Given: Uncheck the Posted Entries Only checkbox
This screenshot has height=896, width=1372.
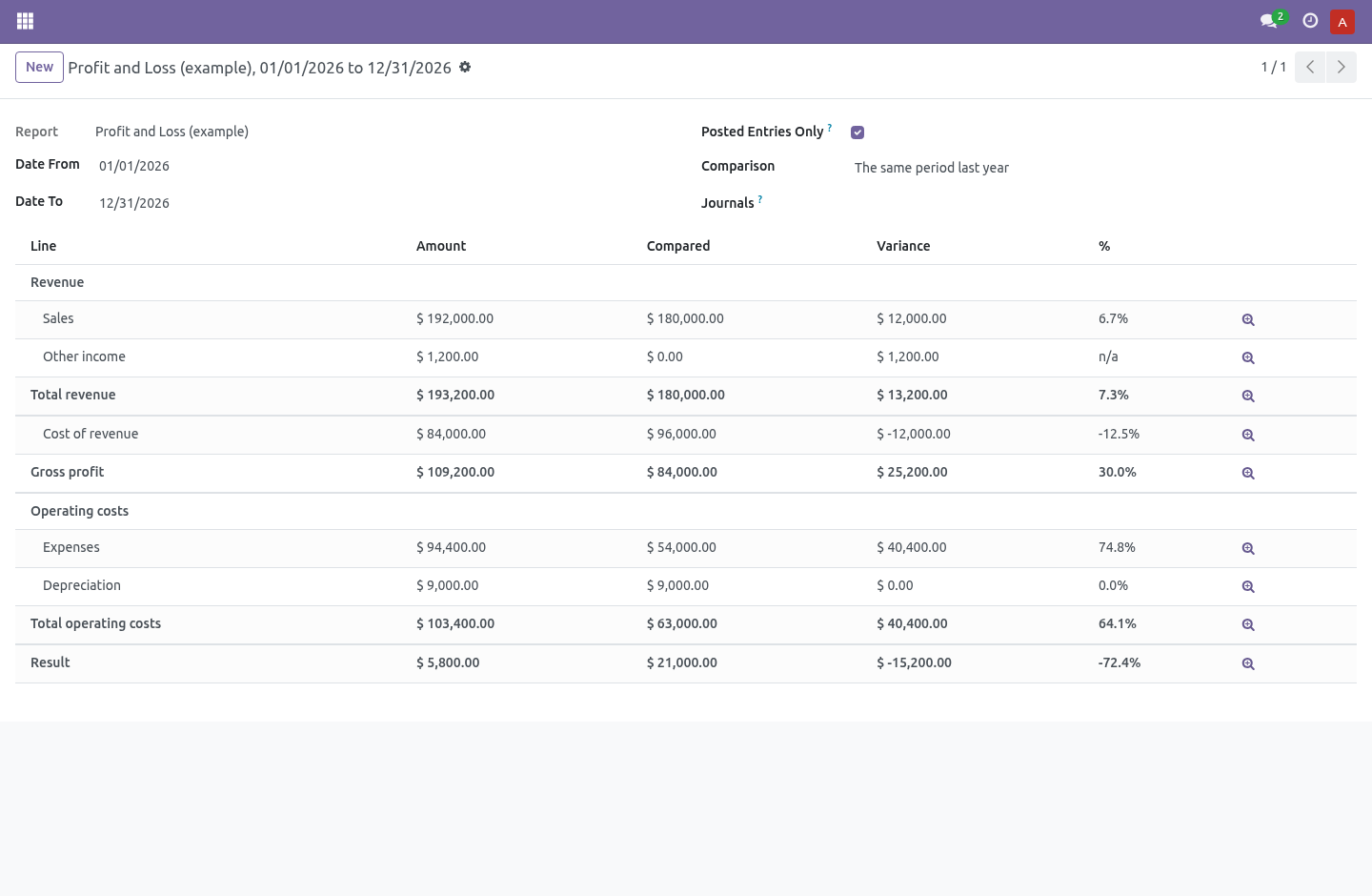Looking at the screenshot, I should click(857, 132).
